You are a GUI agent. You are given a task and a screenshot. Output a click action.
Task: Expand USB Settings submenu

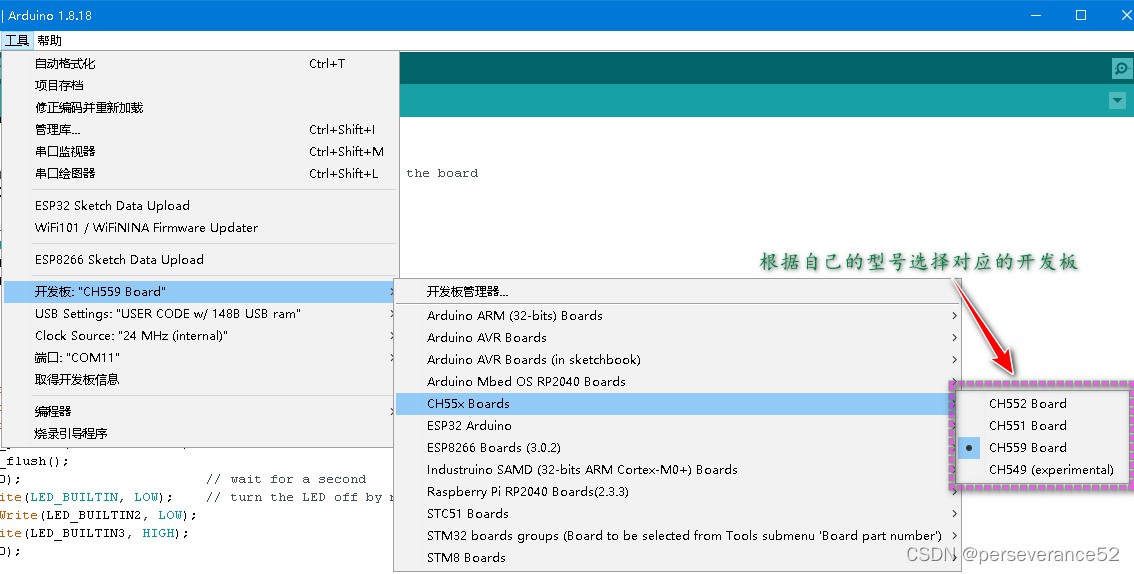(200, 314)
